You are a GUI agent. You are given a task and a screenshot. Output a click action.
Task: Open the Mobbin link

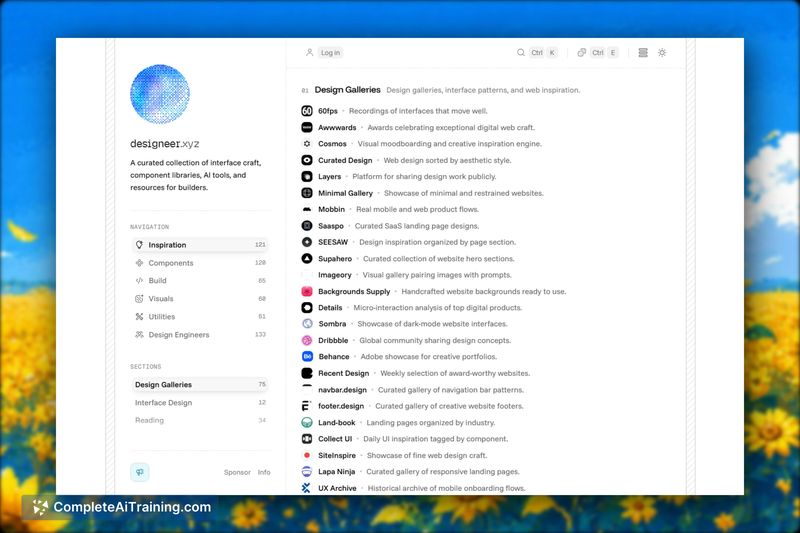point(332,209)
